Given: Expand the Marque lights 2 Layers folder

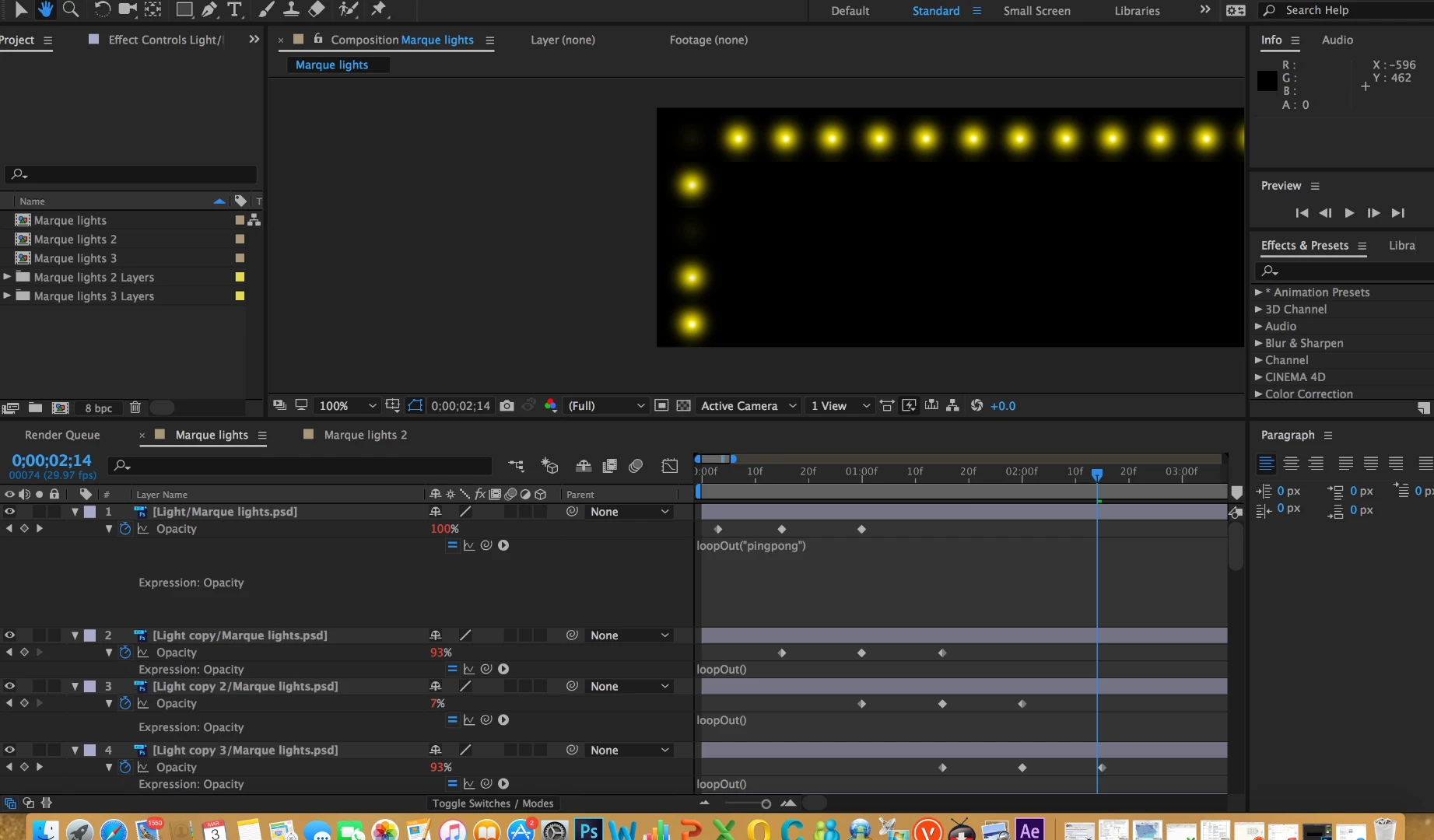Looking at the screenshot, I should pyautogui.click(x=7, y=276).
